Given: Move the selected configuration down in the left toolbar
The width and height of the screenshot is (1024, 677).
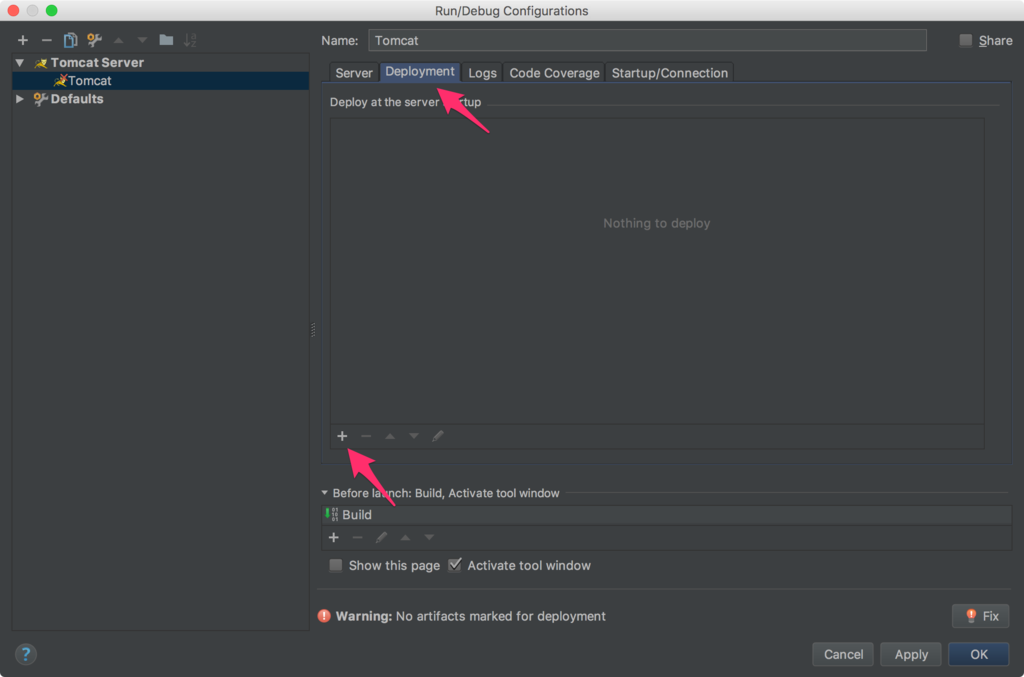Looking at the screenshot, I should [x=142, y=40].
